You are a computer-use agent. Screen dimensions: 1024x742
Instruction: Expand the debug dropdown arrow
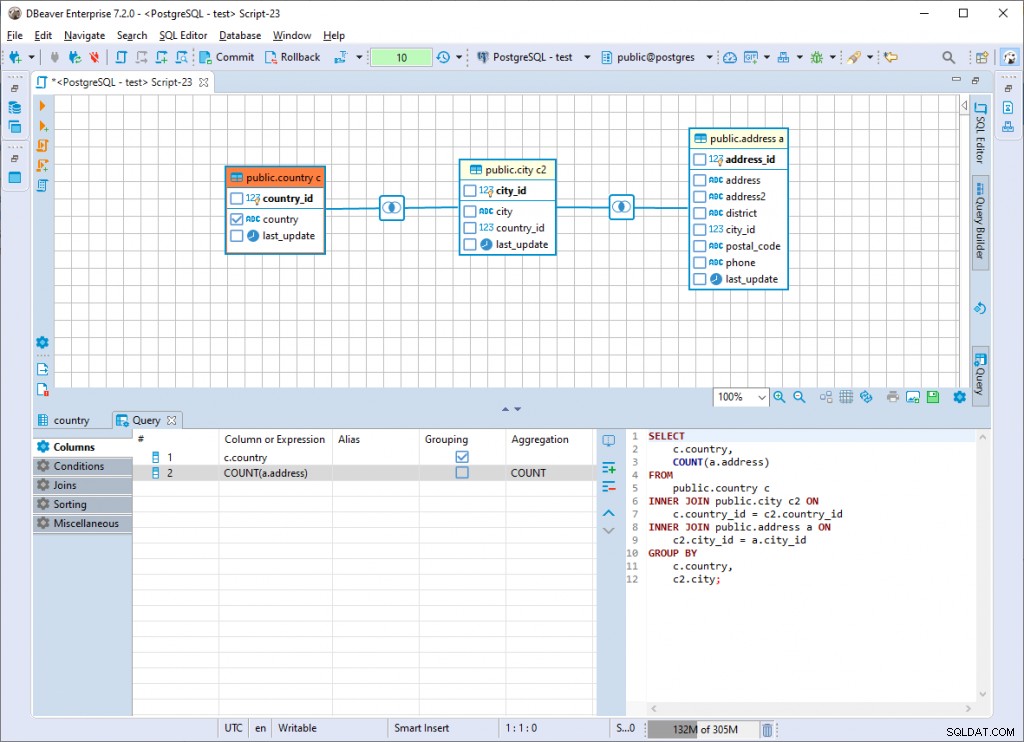(x=833, y=57)
